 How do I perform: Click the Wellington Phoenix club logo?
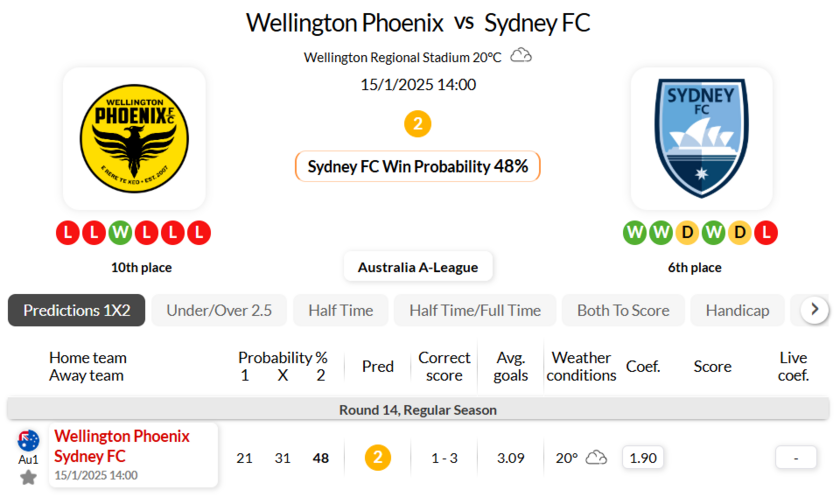134,138
